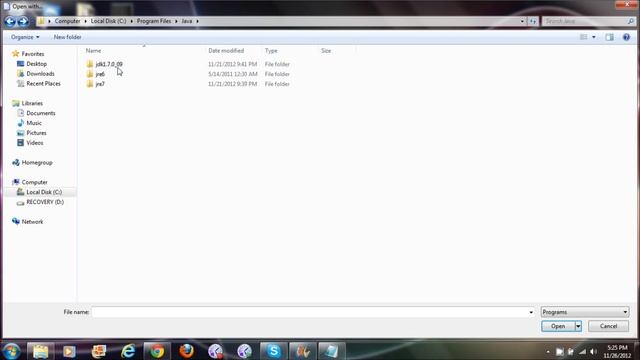
Task: Expand address bar history dropdown
Action: (x=522, y=21)
